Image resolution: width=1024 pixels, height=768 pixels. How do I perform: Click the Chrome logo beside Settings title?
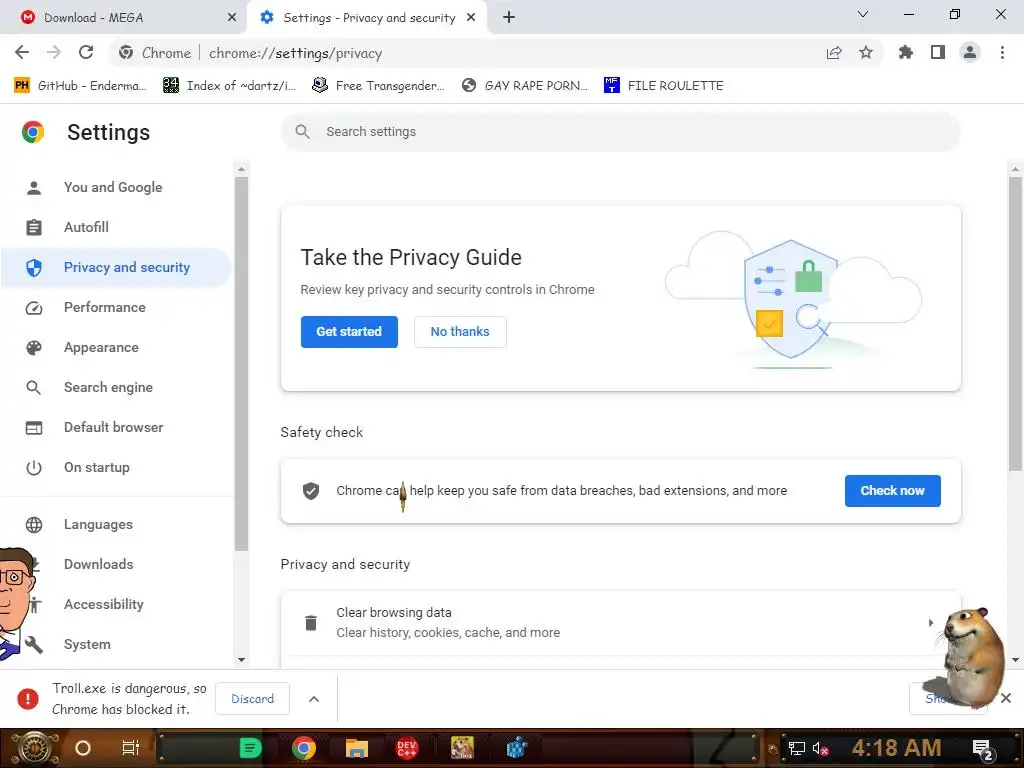point(33,132)
